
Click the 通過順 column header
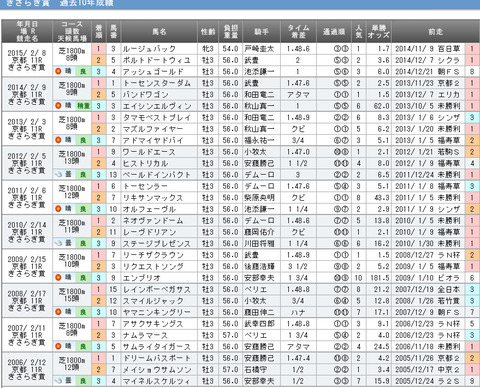click(334, 32)
